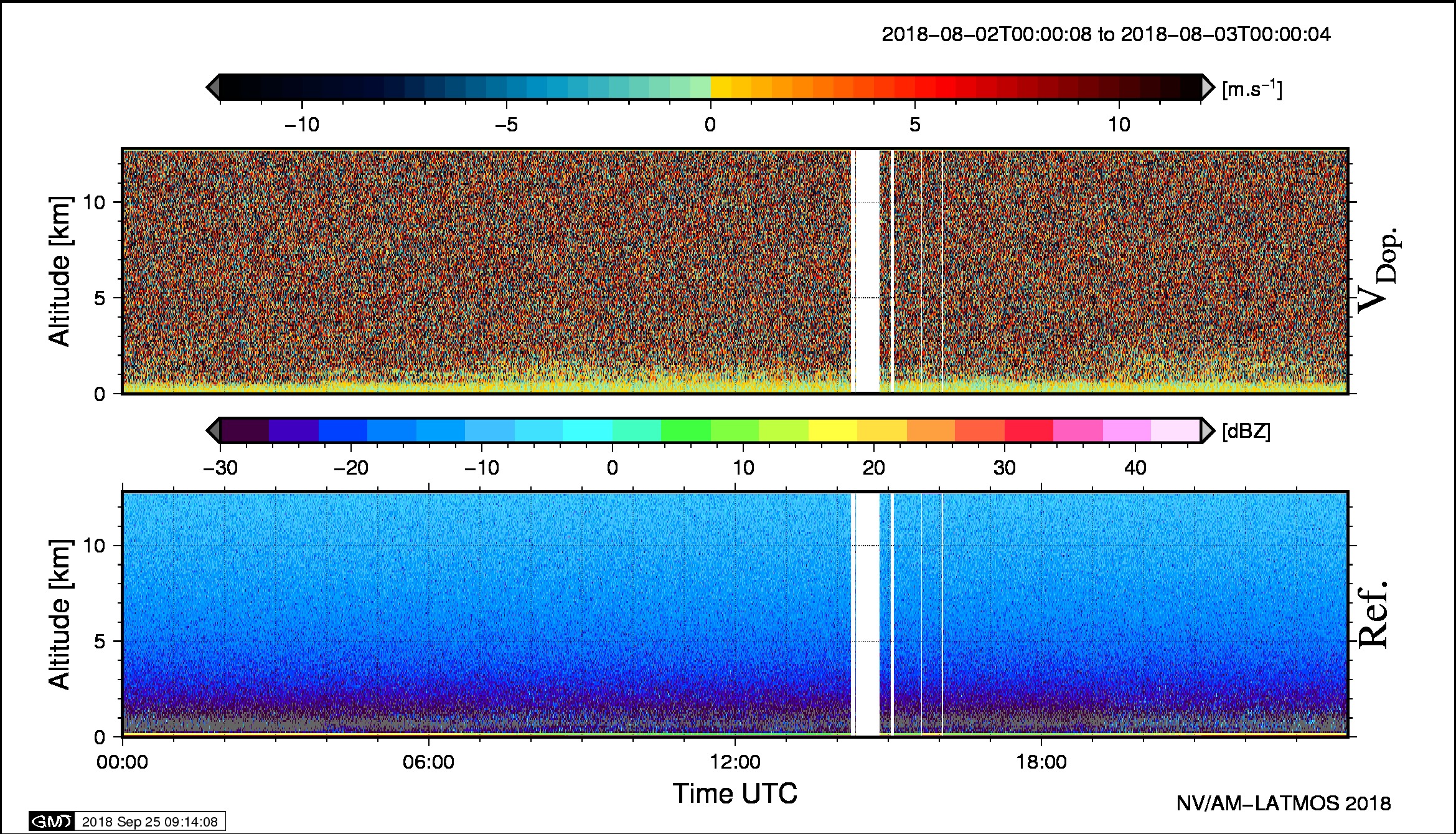The width and height of the screenshot is (1456, 834).
Task: Click the yellow zero-value swatch on the velocity colorbar
Action: 721,87
